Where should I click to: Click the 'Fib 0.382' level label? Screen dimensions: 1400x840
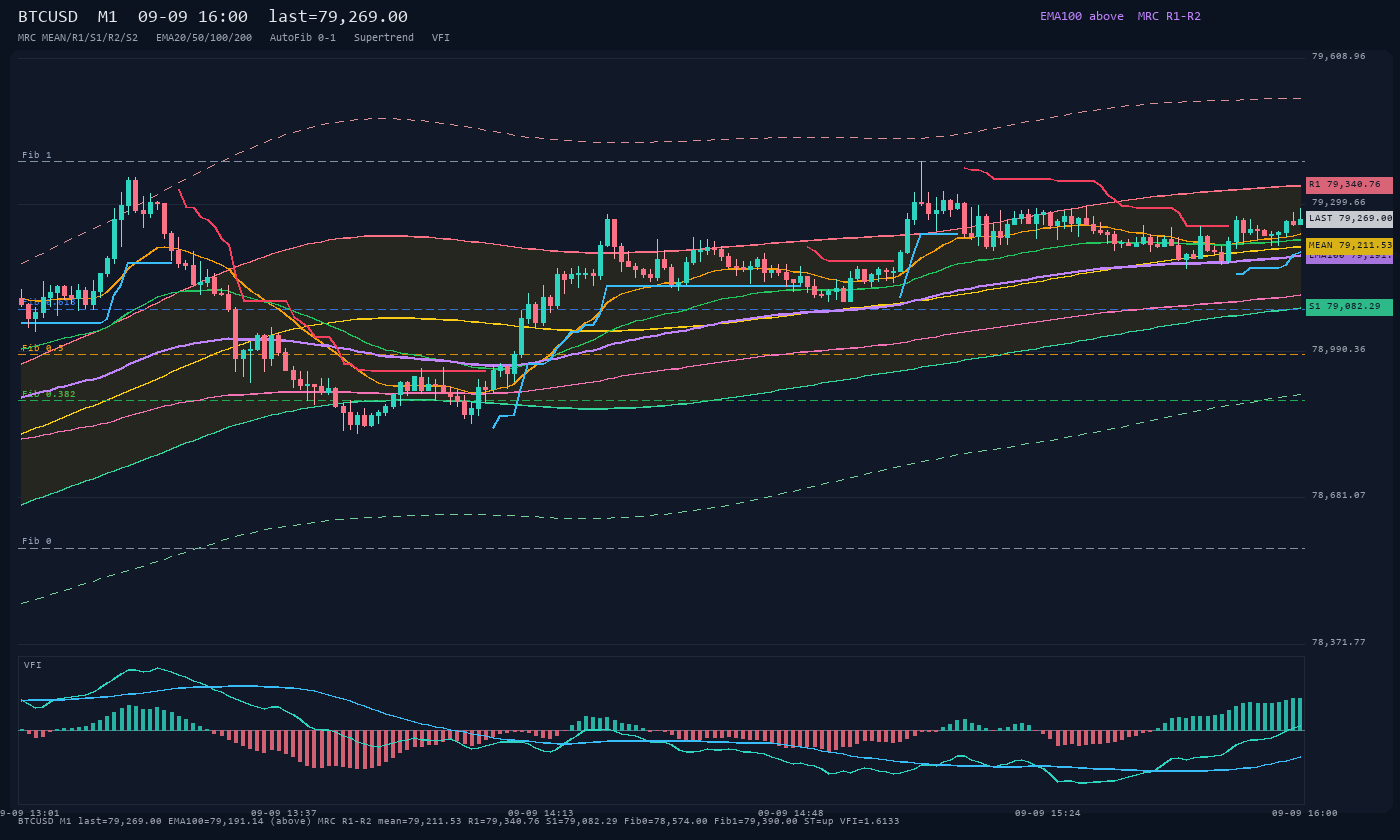(x=49, y=395)
